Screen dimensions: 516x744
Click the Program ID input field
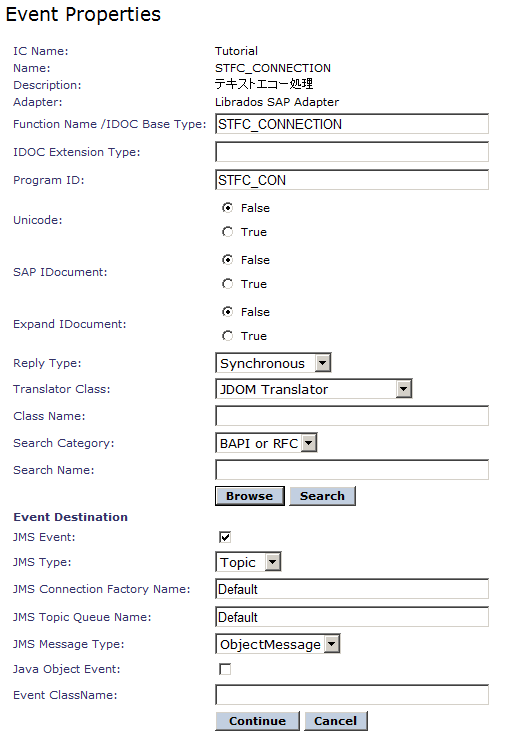click(352, 180)
